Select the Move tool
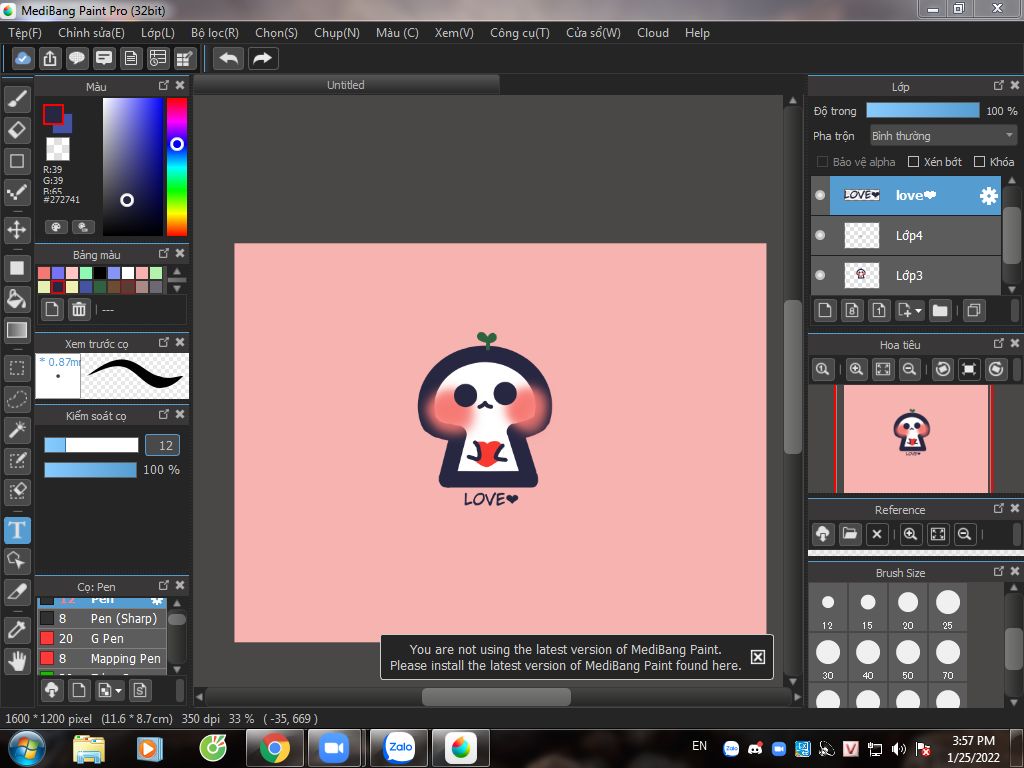1024x768 pixels. (17, 229)
